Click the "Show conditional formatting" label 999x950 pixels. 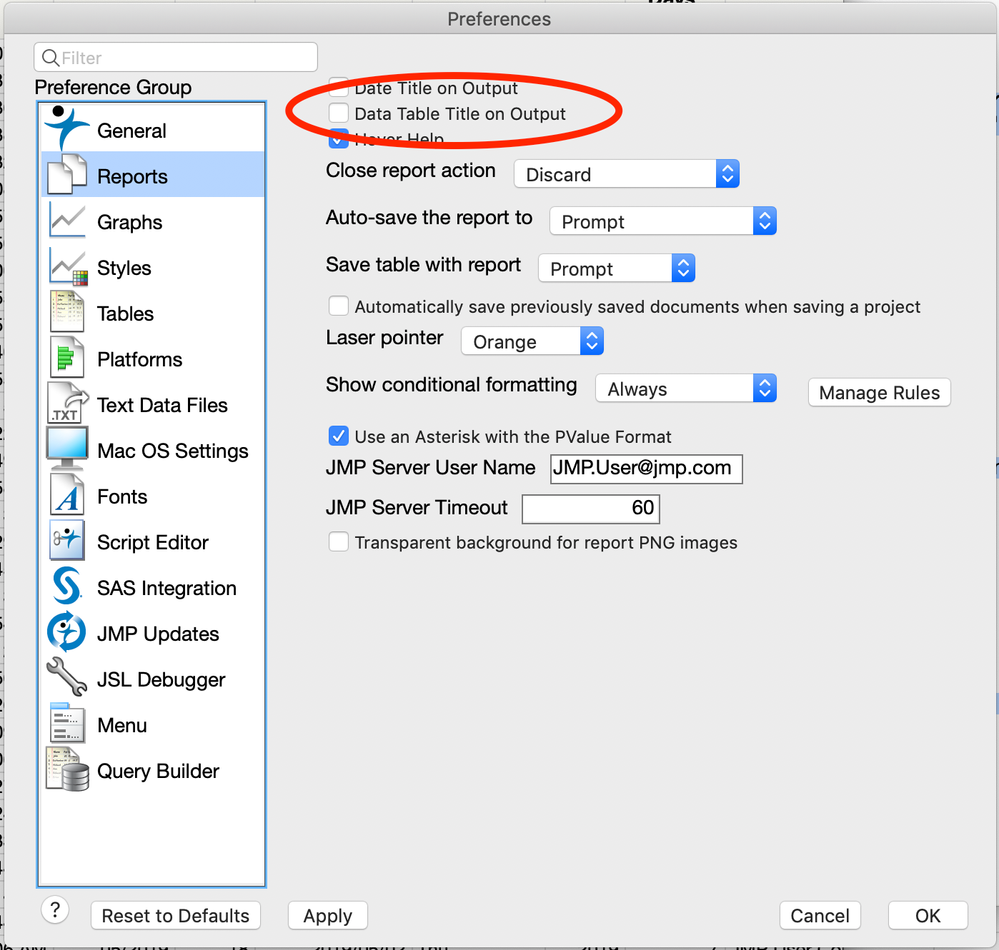click(451, 385)
